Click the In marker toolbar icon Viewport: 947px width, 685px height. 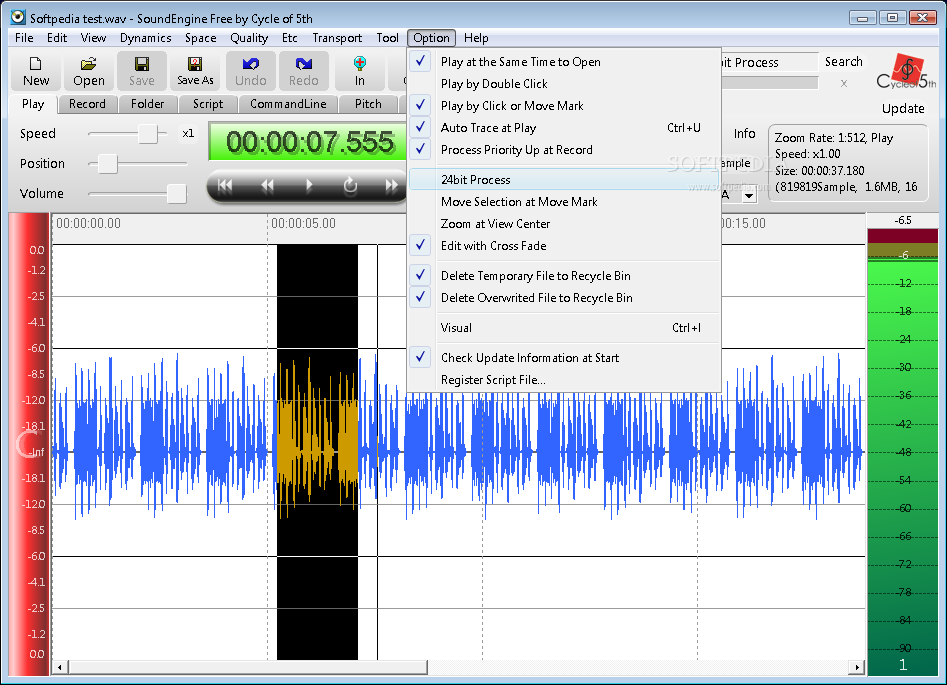point(360,70)
